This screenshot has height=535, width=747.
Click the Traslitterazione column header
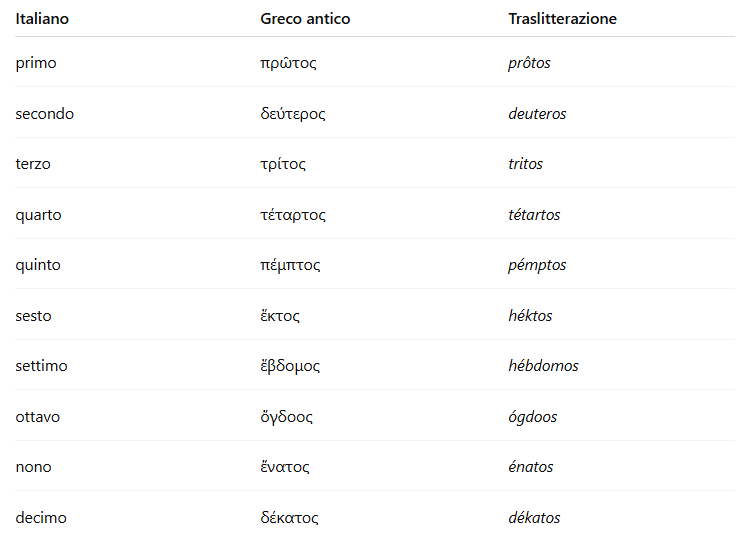[x=562, y=19]
